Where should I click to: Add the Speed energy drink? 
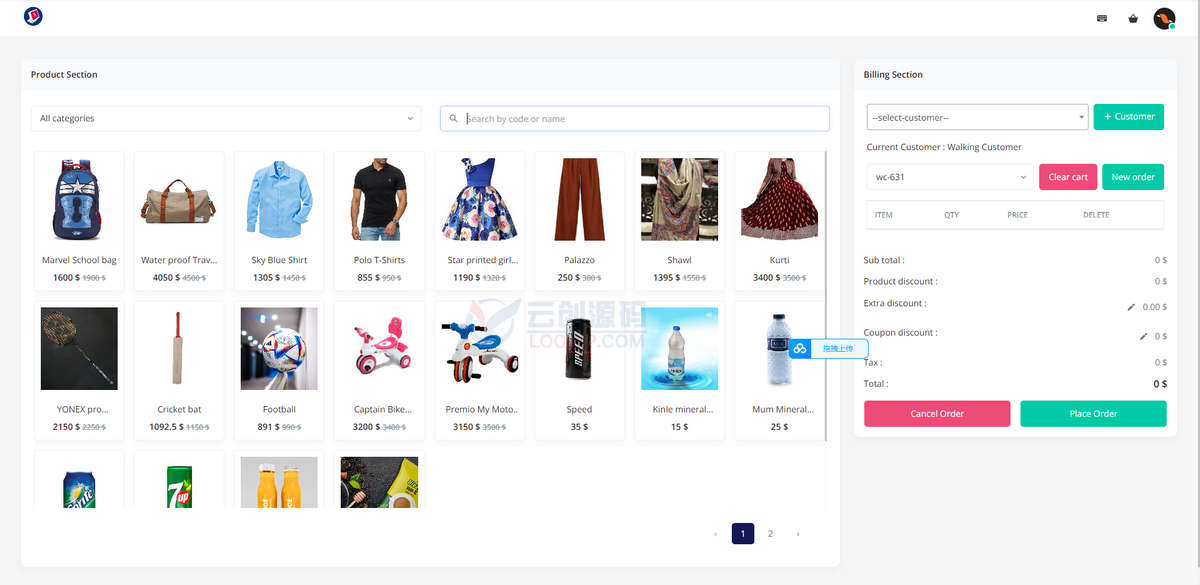(579, 370)
